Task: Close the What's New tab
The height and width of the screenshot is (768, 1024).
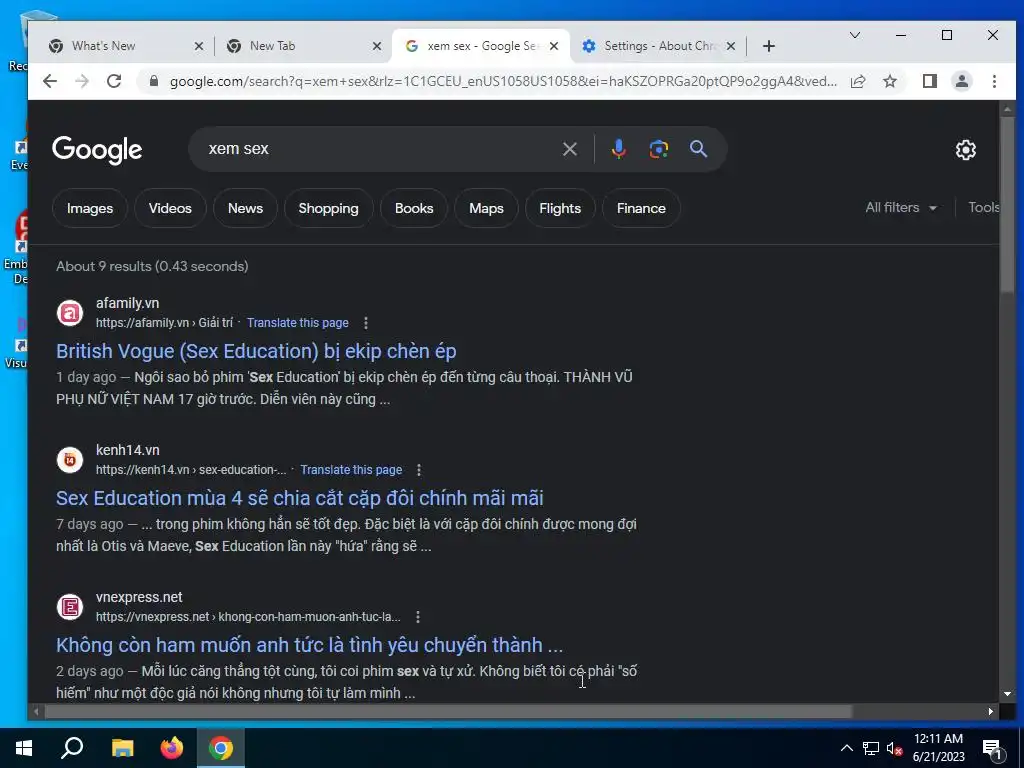Action: 199,46
